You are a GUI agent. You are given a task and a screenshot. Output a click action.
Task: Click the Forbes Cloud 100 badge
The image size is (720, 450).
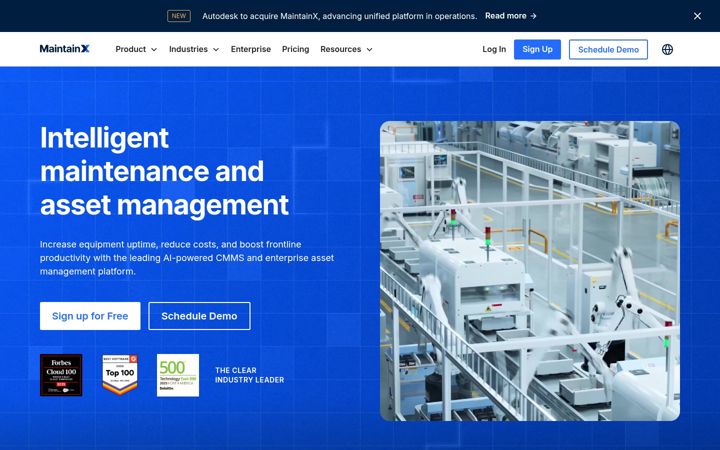(61, 375)
